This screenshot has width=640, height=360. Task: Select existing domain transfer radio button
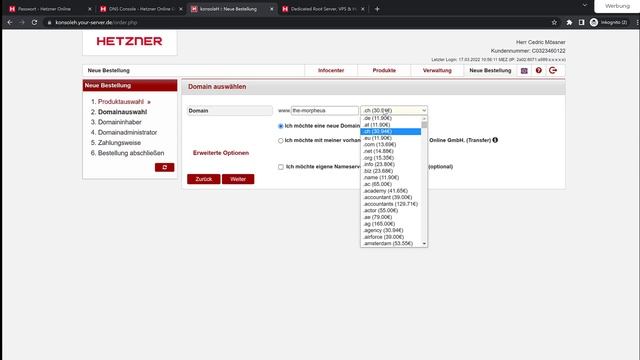pos(280,140)
